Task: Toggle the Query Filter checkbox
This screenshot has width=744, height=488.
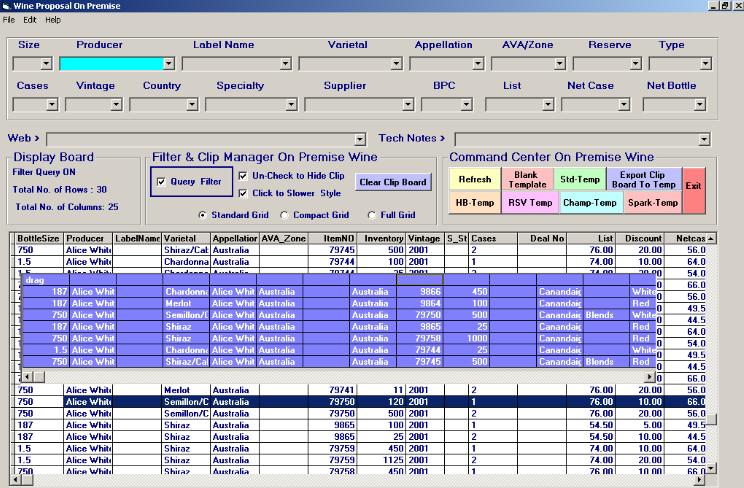Action: [x=161, y=182]
